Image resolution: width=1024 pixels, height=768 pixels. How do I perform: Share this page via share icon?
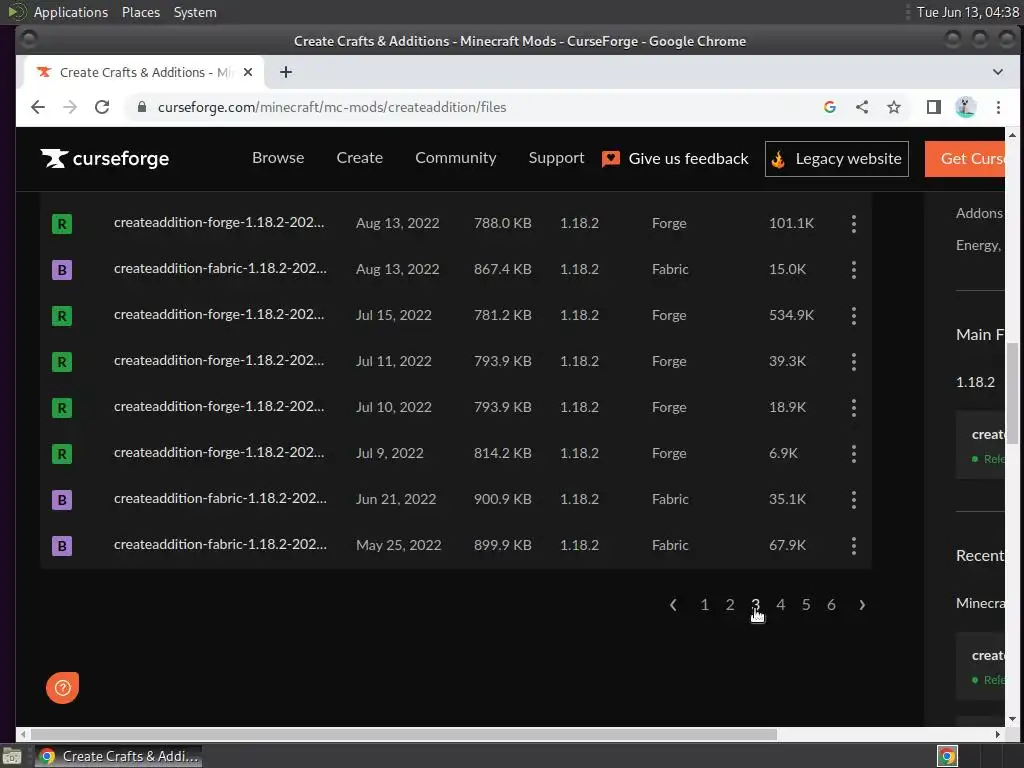pyautogui.click(x=862, y=107)
